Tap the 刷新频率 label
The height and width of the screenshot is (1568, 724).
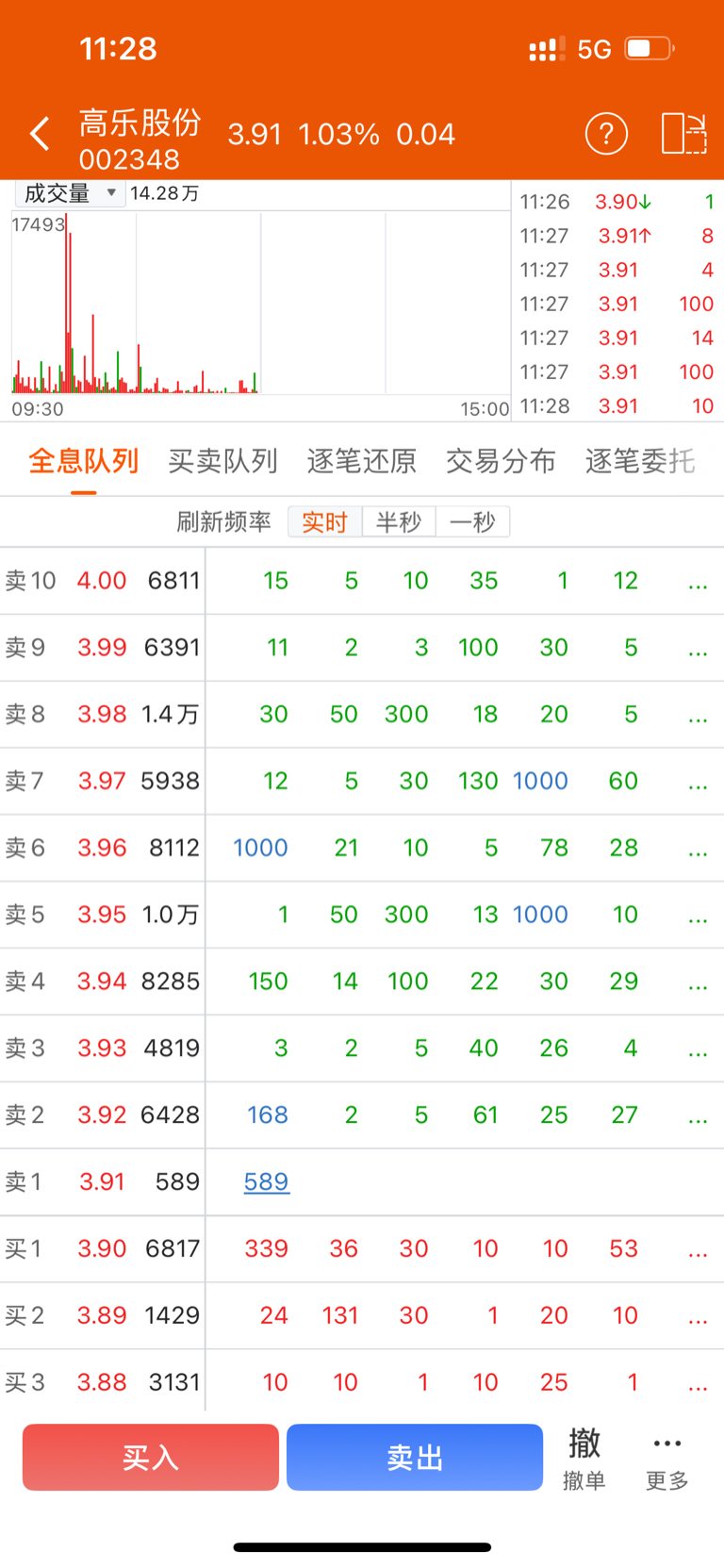click(x=223, y=521)
